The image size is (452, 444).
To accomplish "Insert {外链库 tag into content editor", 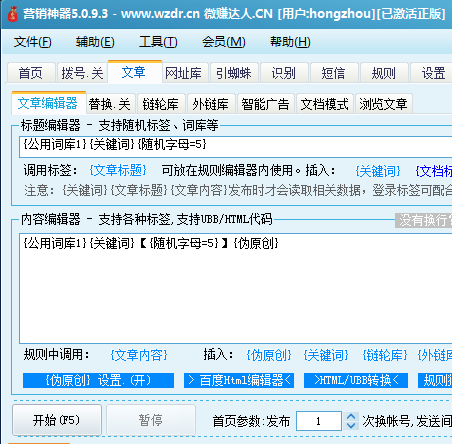I will [435, 355].
